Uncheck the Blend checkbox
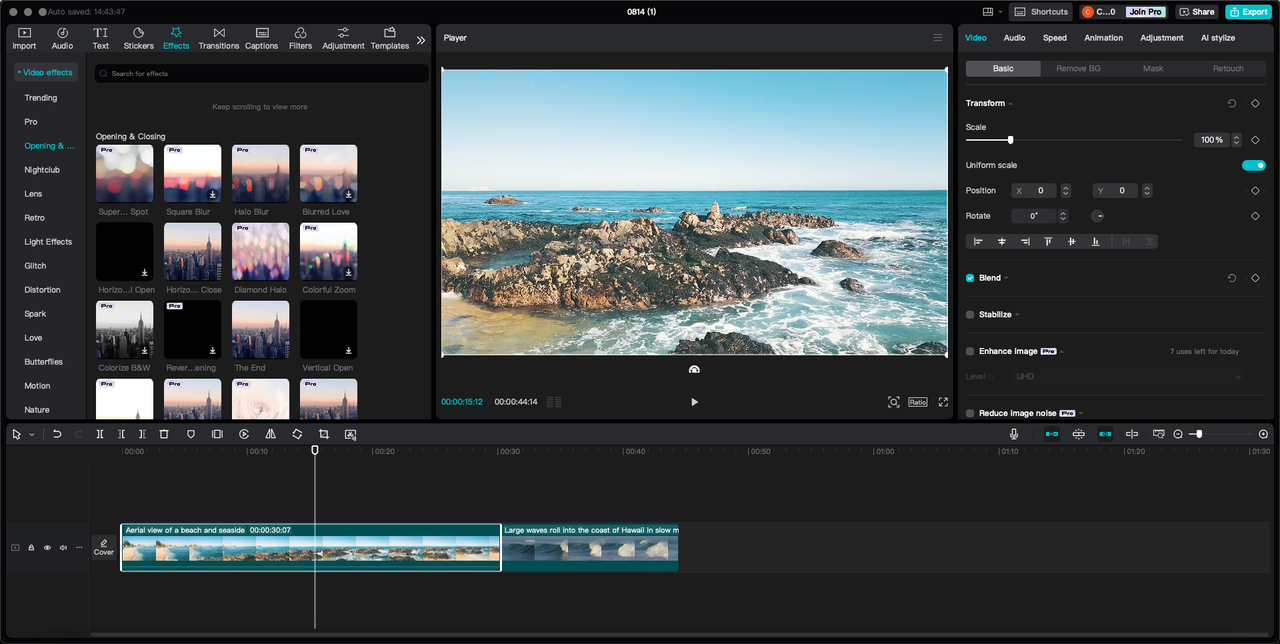 [x=970, y=278]
